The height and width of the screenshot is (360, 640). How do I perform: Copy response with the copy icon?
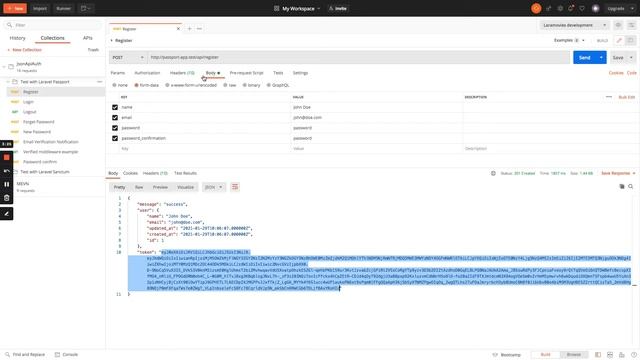pos(622,187)
